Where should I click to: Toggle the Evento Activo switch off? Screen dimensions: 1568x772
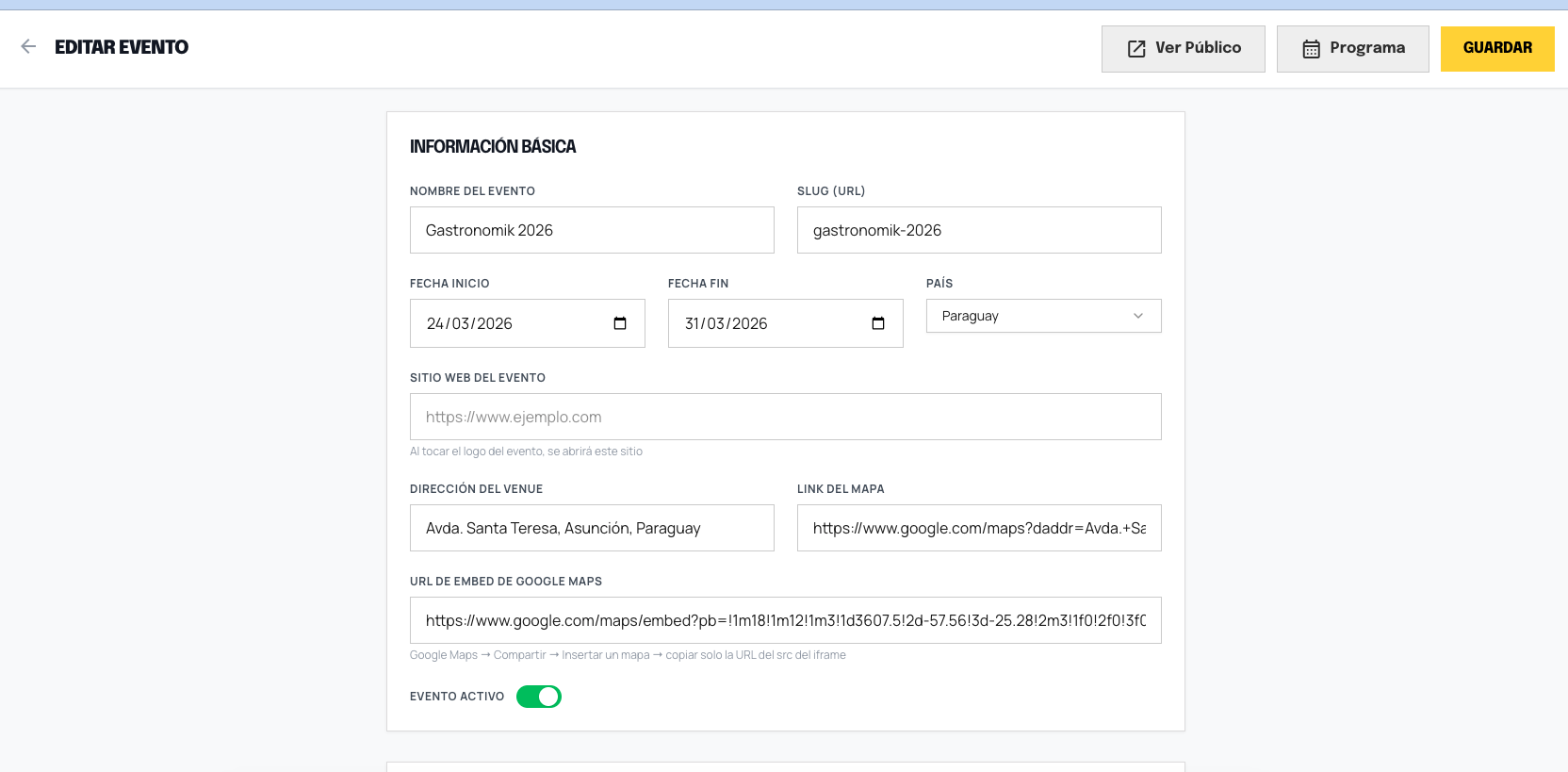tap(539, 697)
